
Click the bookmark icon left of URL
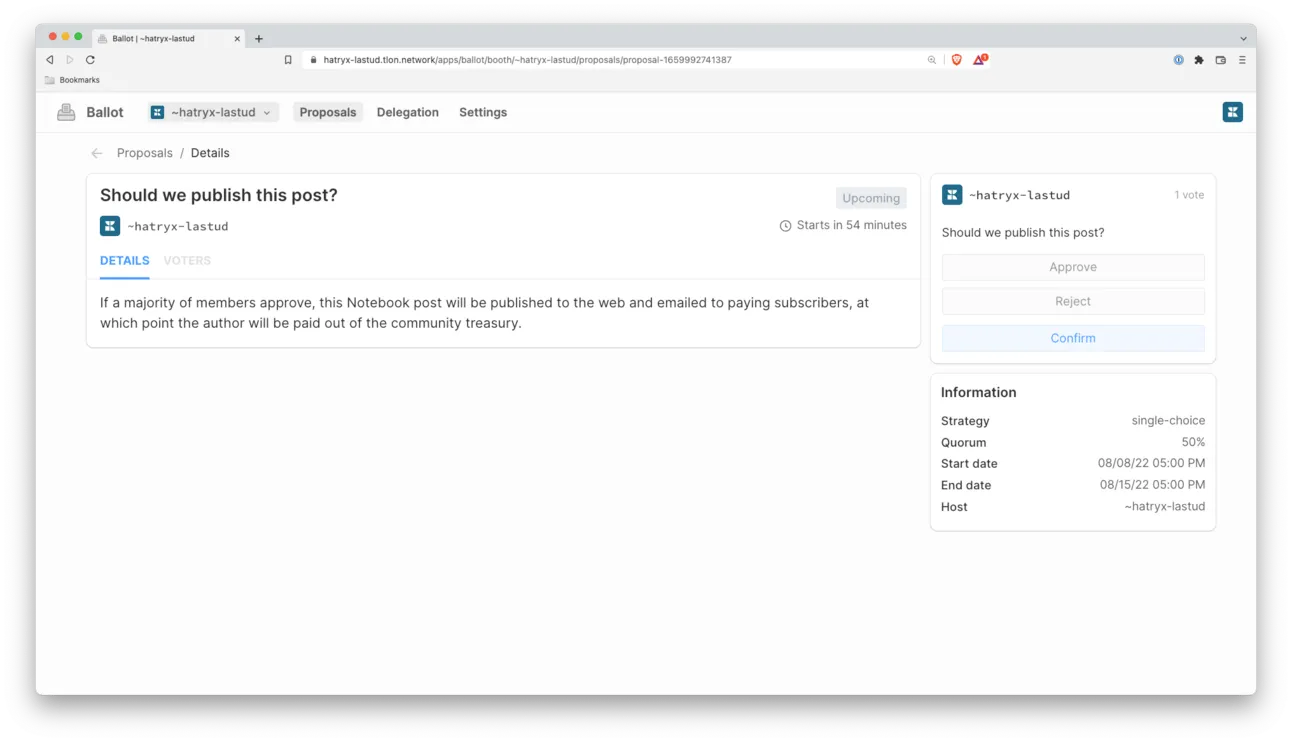288,60
